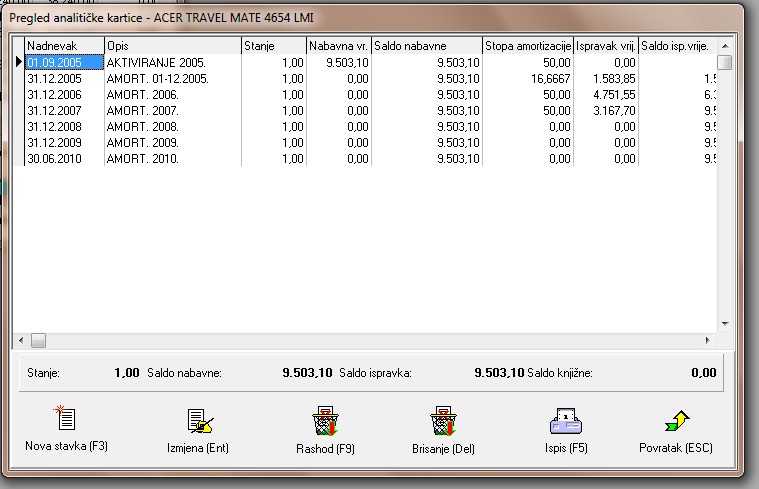Viewport: 759px width, 489px height.
Task: Click the horizontal scrollbar left arrow
Action: point(21,340)
